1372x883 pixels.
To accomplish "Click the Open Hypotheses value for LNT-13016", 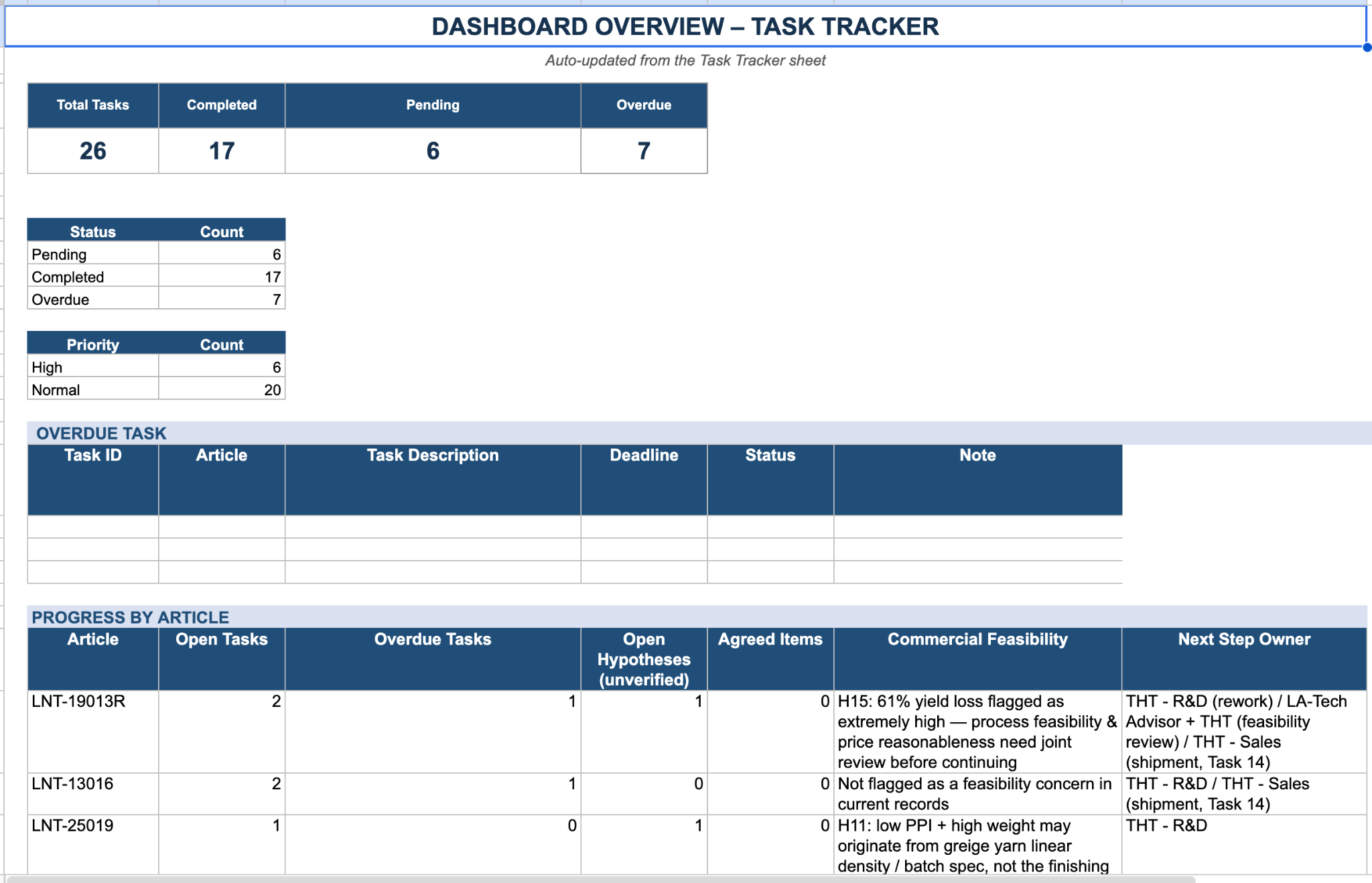I will [x=644, y=794].
